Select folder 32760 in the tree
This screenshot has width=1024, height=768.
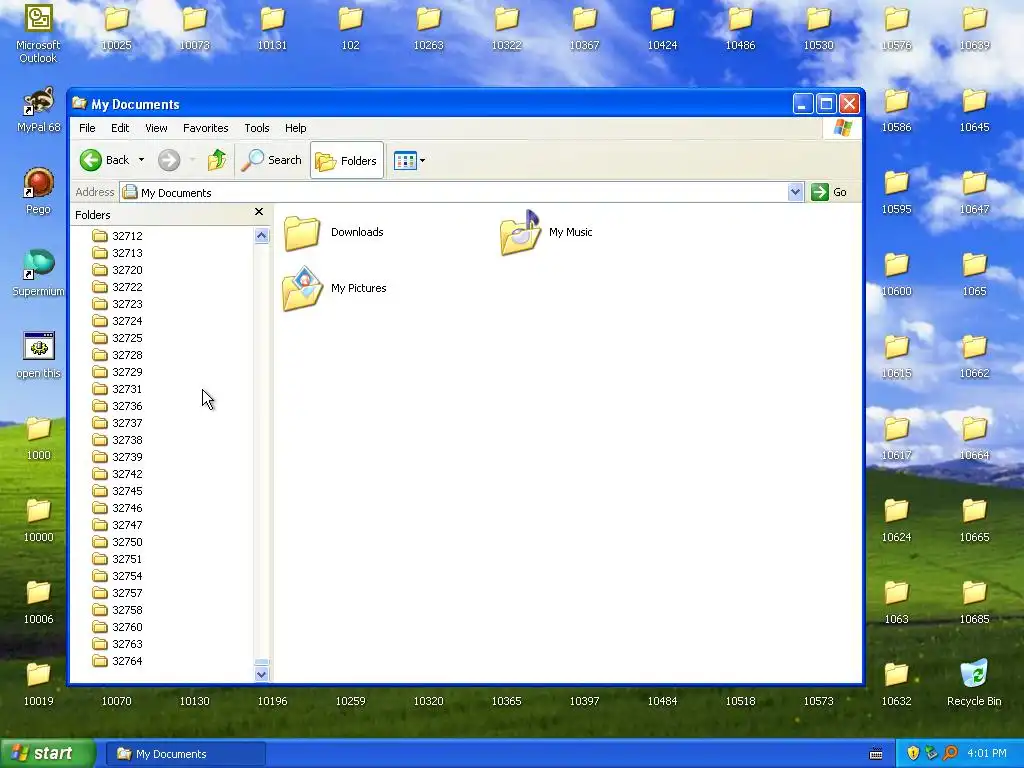click(118, 626)
